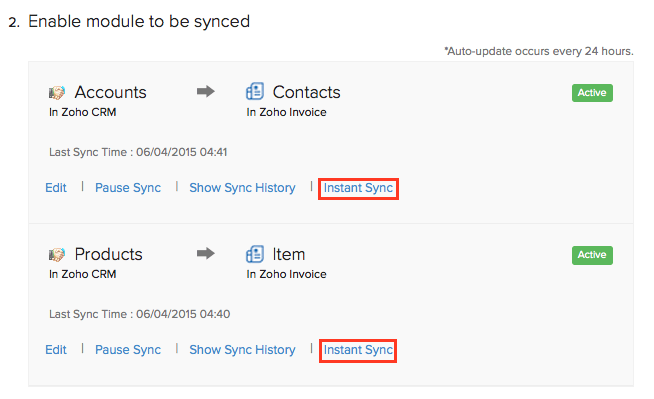The image size is (654, 399).
Task: Show Sync History for Products module
Action: pyautogui.click(x=242, y=349)
